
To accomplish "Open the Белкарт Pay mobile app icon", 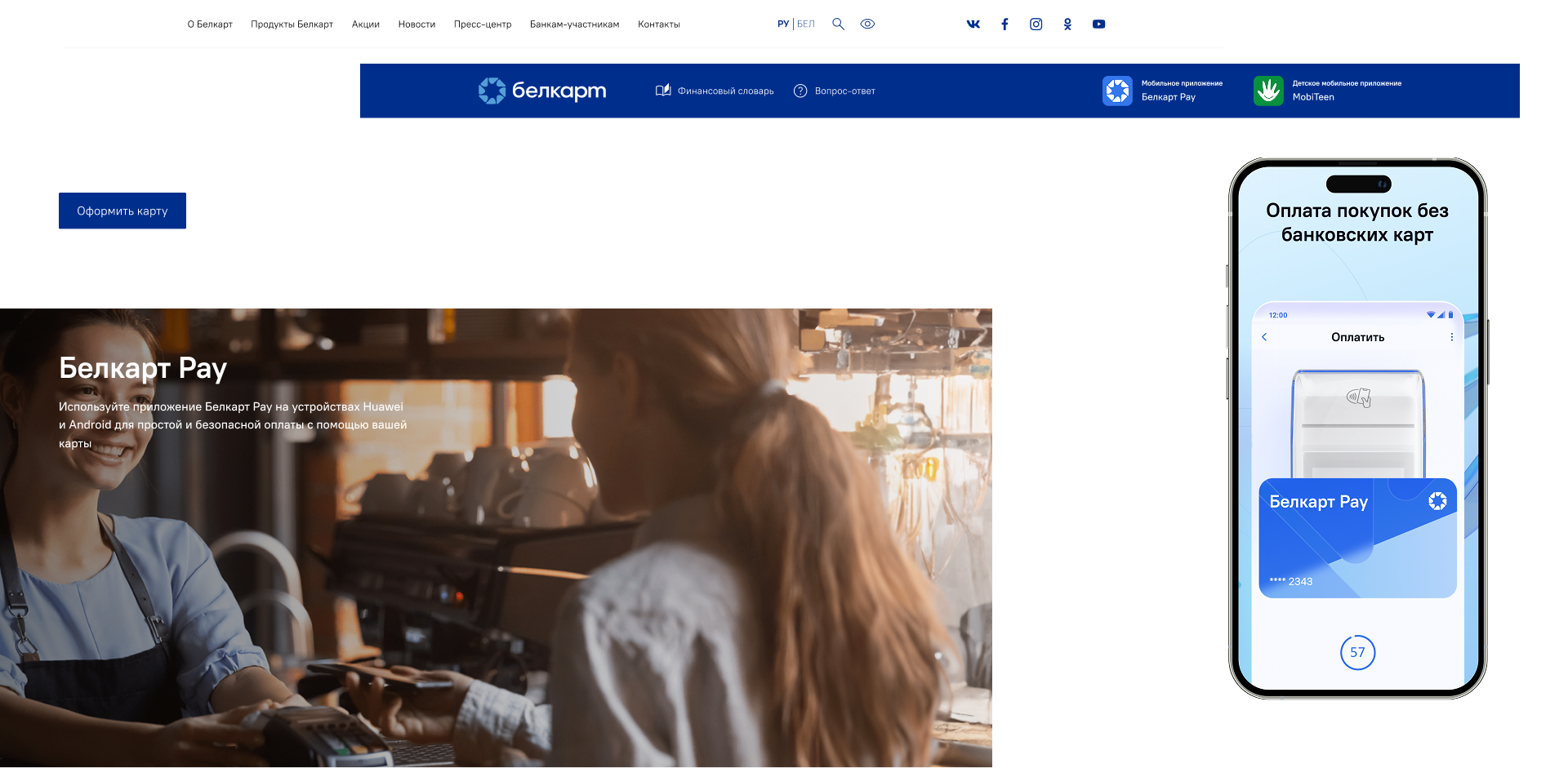I will pyautogui.click(x=1117, y=91).
